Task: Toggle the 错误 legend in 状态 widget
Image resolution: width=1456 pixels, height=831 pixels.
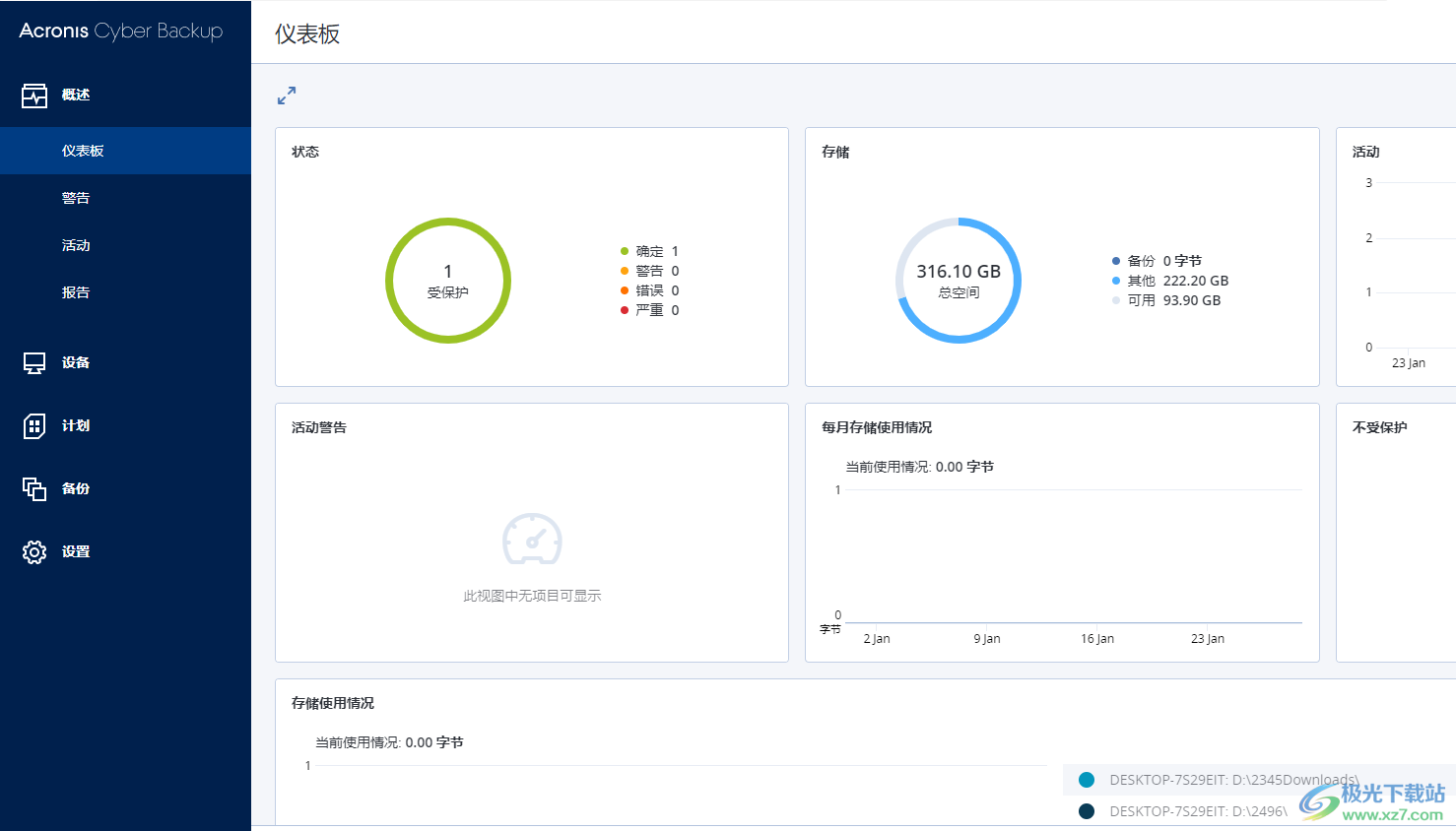Action: pos(648,289)
